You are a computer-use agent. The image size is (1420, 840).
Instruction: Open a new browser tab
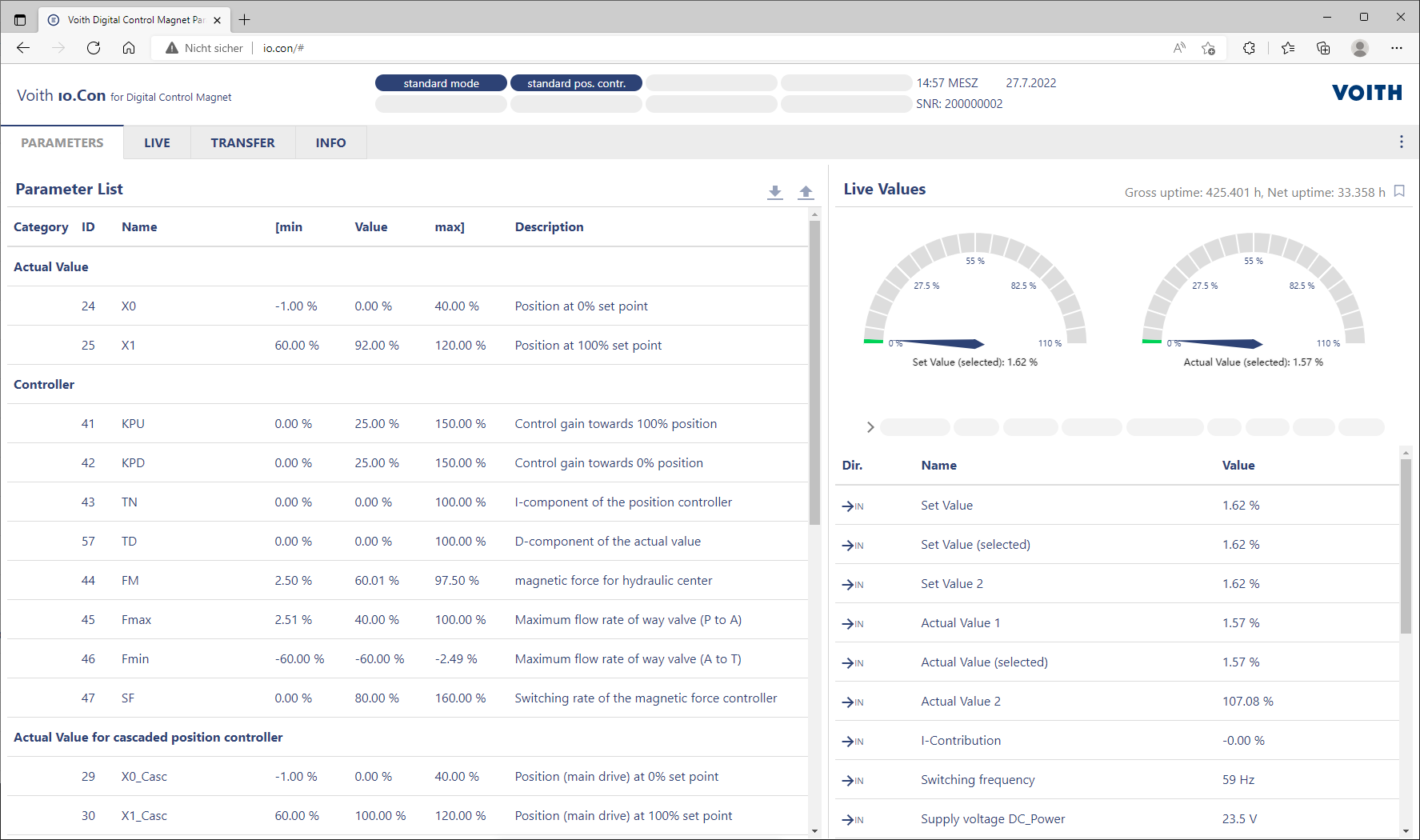(x=245, y=19)
